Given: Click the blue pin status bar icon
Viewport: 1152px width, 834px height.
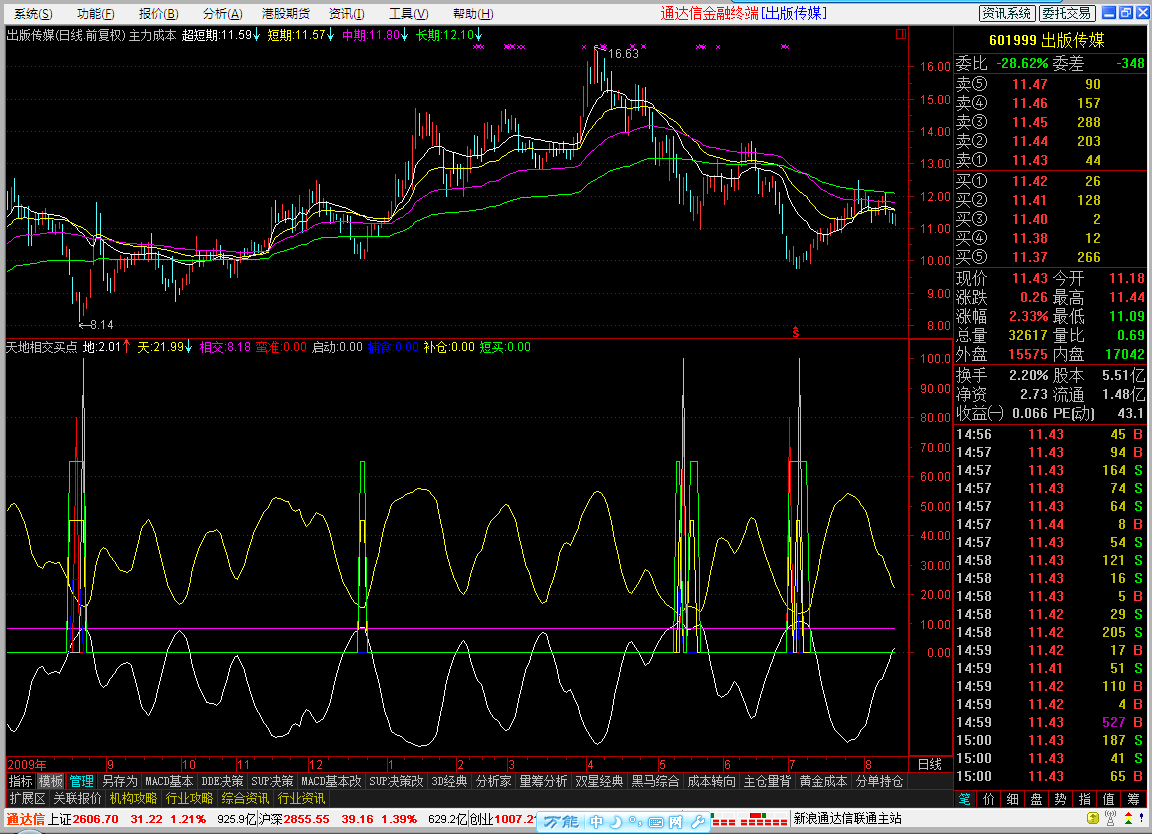Looking at the screenshot, I should point(1142,817).
